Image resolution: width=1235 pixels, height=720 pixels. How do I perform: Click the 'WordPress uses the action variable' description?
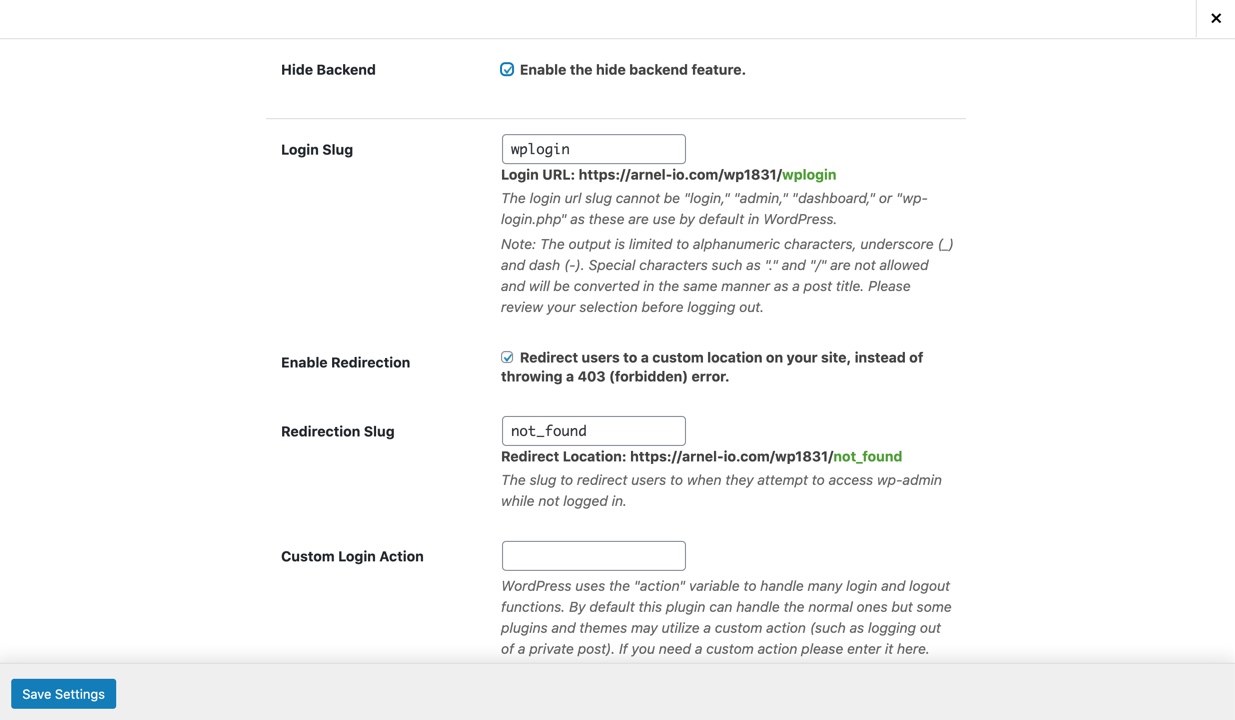click(x=726, y=617)
